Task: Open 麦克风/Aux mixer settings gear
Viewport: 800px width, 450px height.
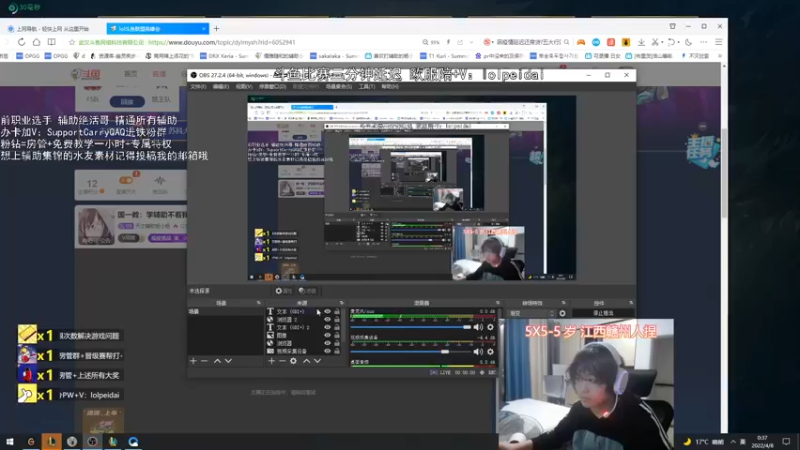Action: (x=490, y=327)
